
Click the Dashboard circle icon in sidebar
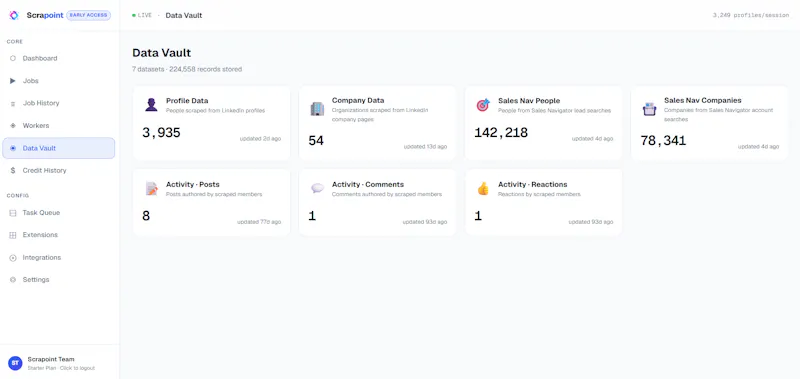(13, 58)
